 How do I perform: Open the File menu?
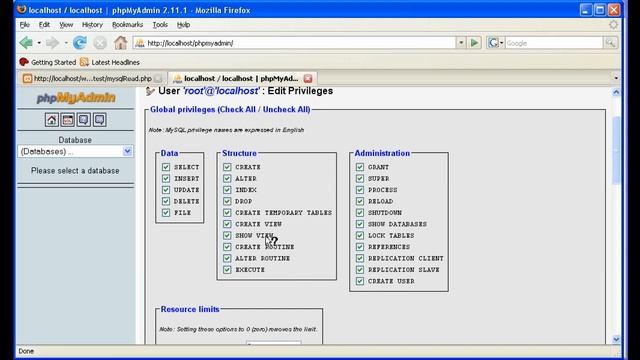(24, 24)
